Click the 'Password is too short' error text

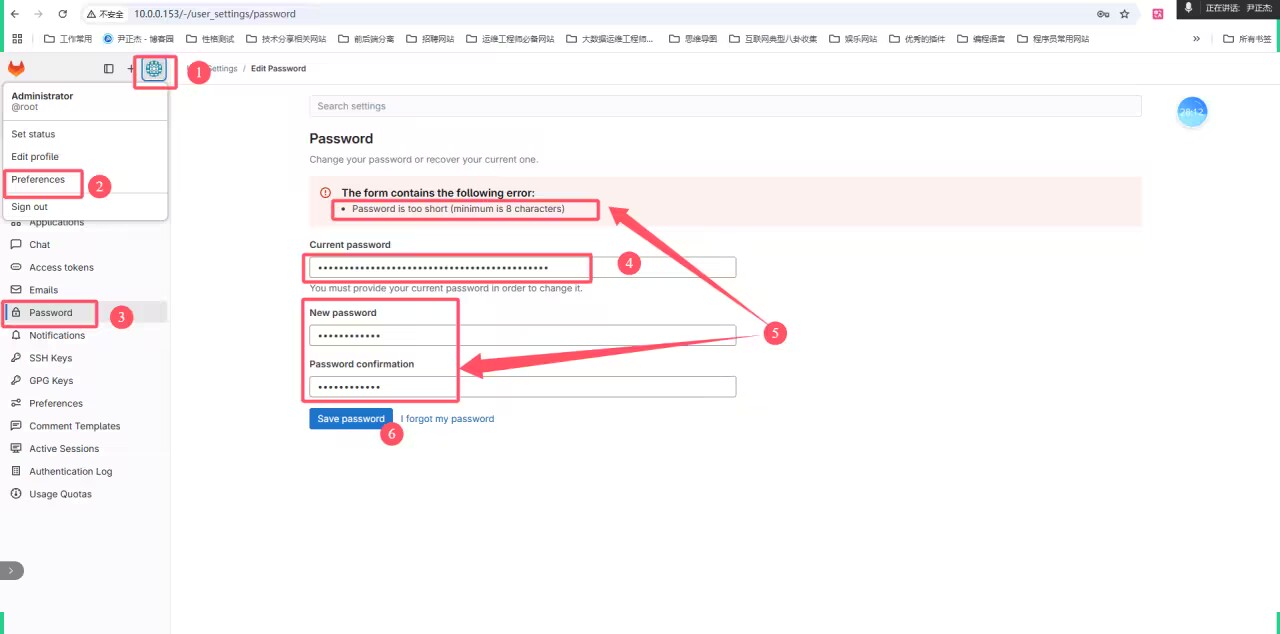(x=458, y=209)
